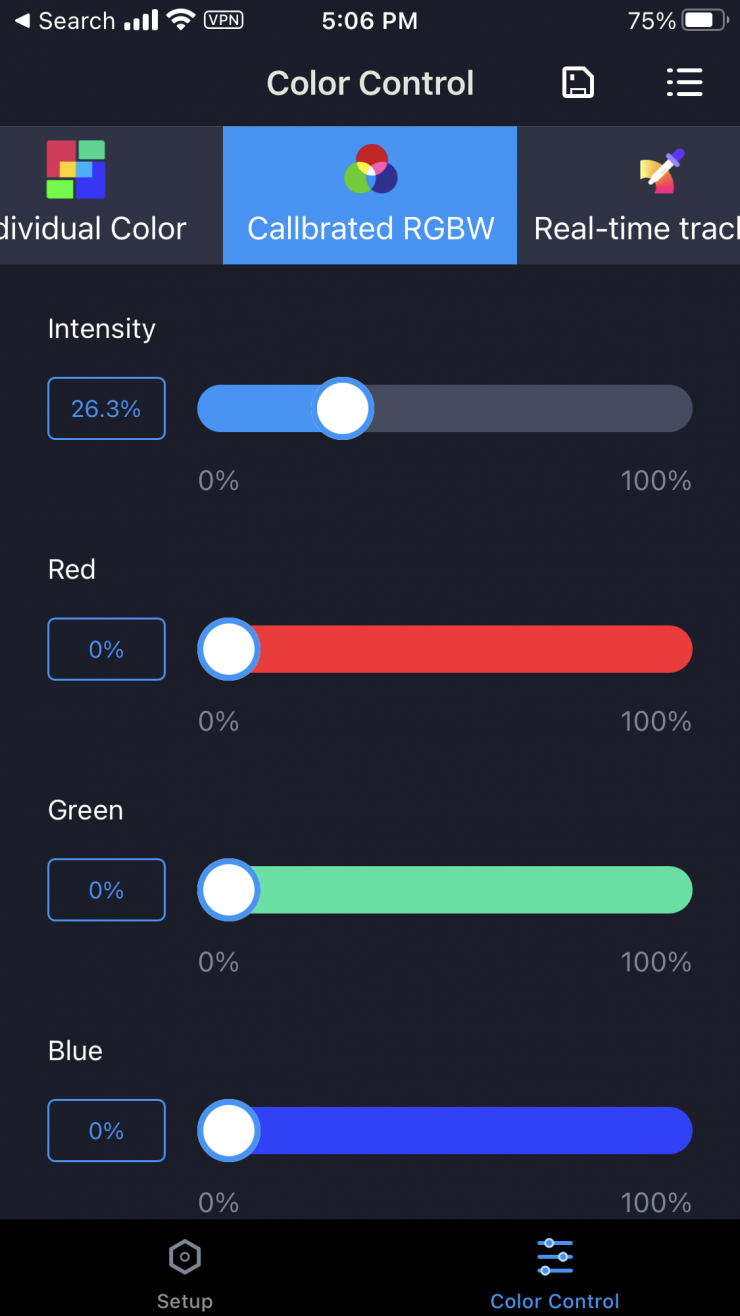This screenshot has height=1316, width=740.
Task: Tap the back arrow to Search
Action: click(x=22, y=21)
